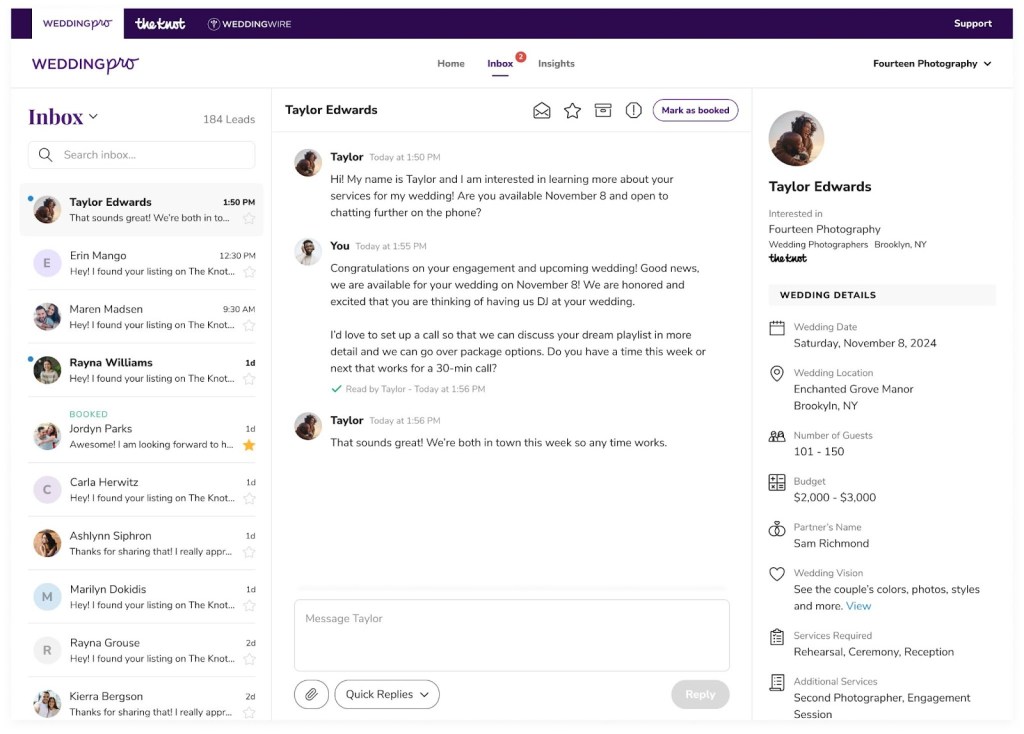Open Maren Madsen conversation

142,317
